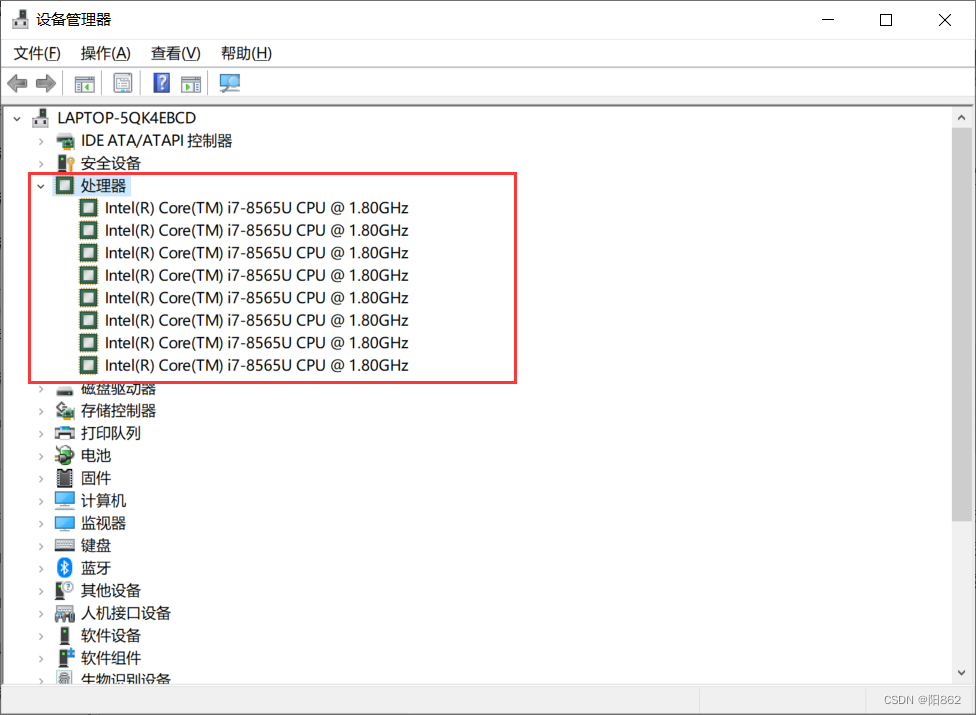The height and width of the screenshot is (715, 976).
Task: Expand the 监视器 node
Action: click(41, 523)
